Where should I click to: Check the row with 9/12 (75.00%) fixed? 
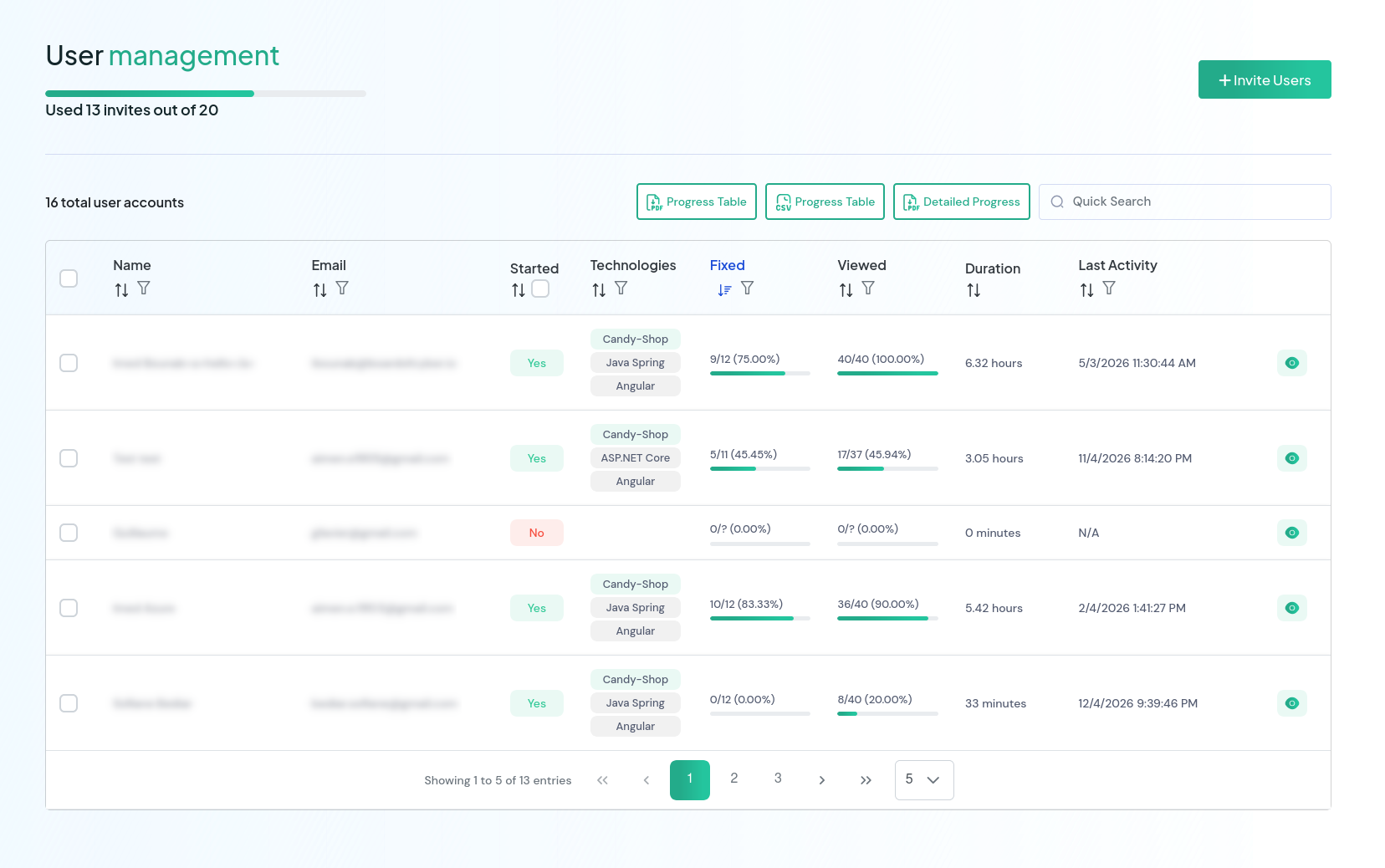69,363
